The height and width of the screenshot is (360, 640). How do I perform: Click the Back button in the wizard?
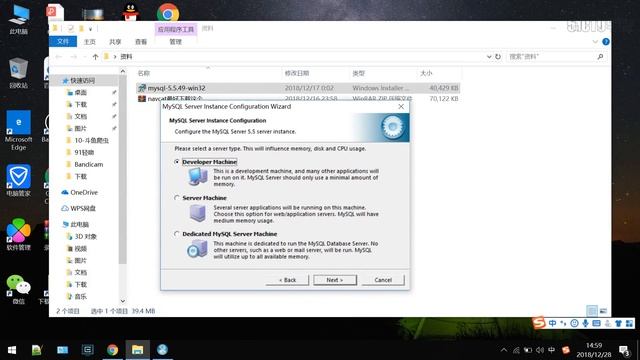pyautogui.click(x=287, y=280)
